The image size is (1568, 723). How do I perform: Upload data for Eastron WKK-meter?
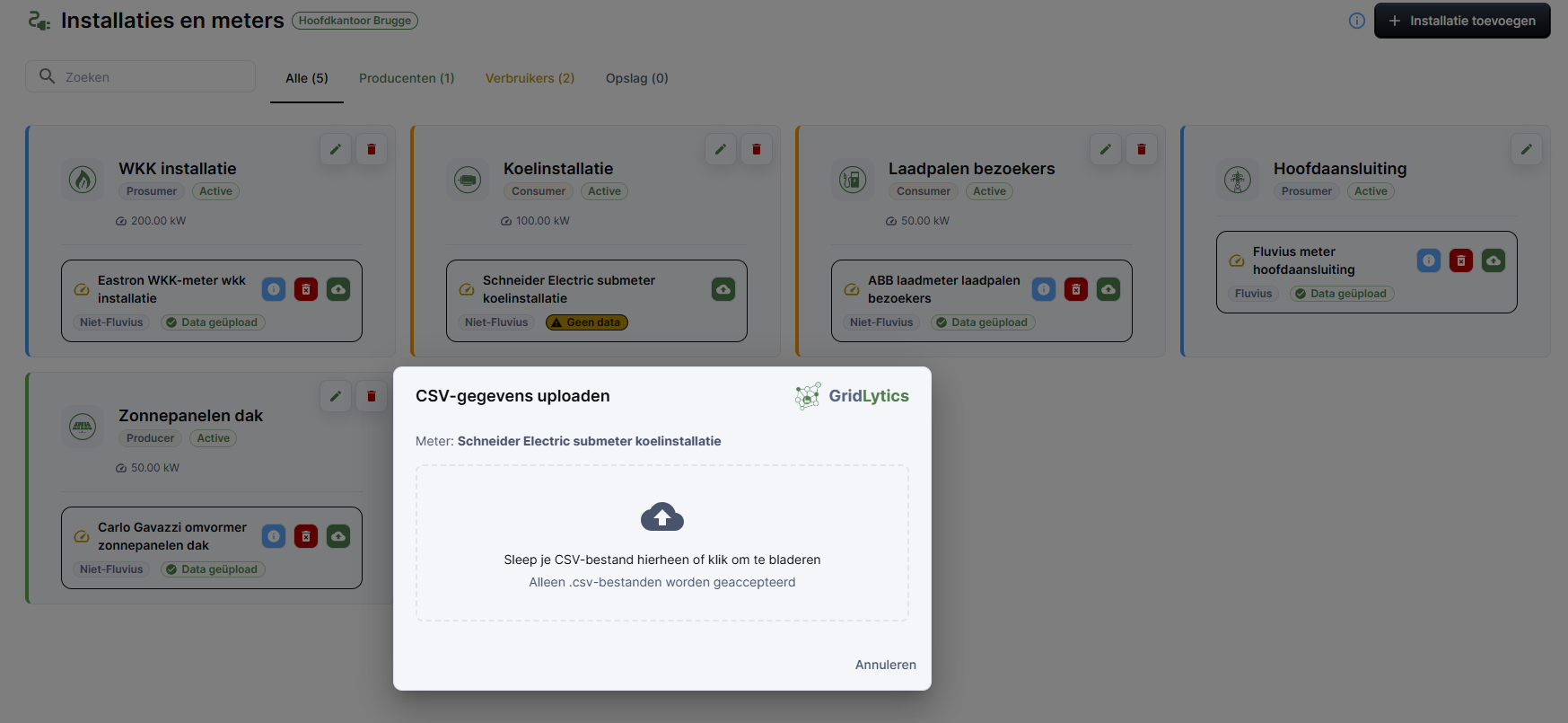[338, 289]
